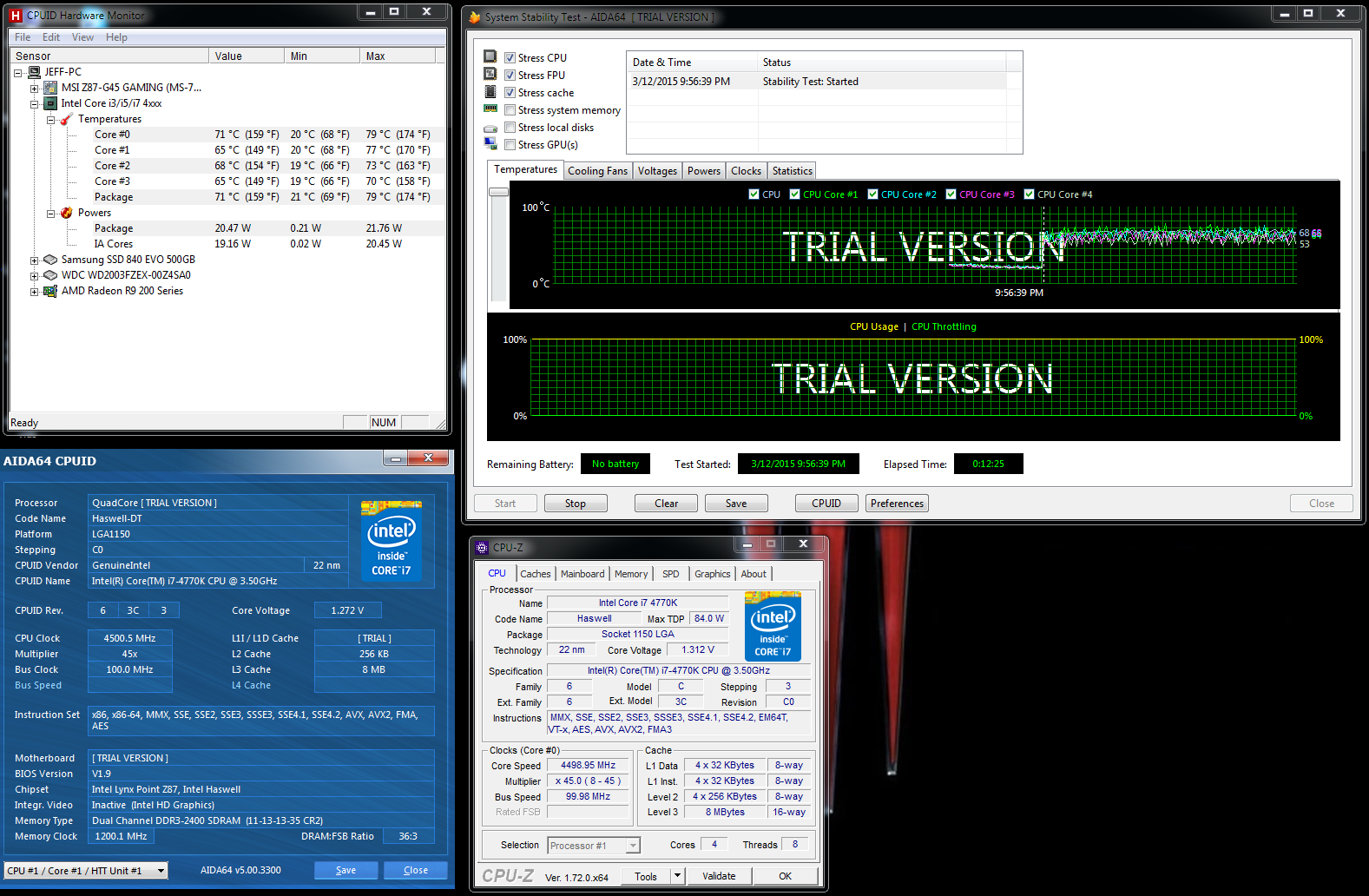Image resolution: width=1369 pixels, height=896 pixels.
Task: Click the AMD Radeon R9 graphics card icon
Action: tap(50, 291)
